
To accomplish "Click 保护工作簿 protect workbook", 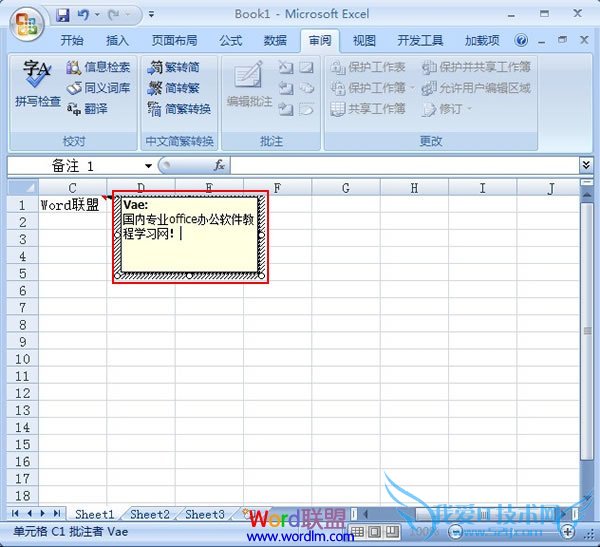I will point(372,88).
